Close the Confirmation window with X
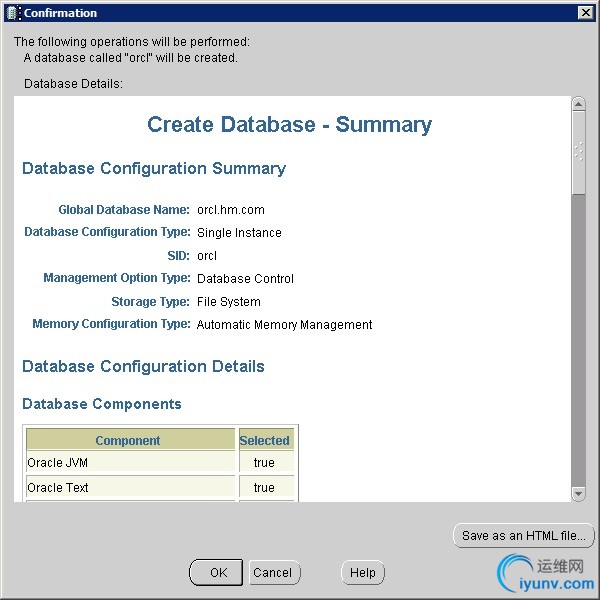This screenshot has height=600, width=600. click(x=586, y=13)
